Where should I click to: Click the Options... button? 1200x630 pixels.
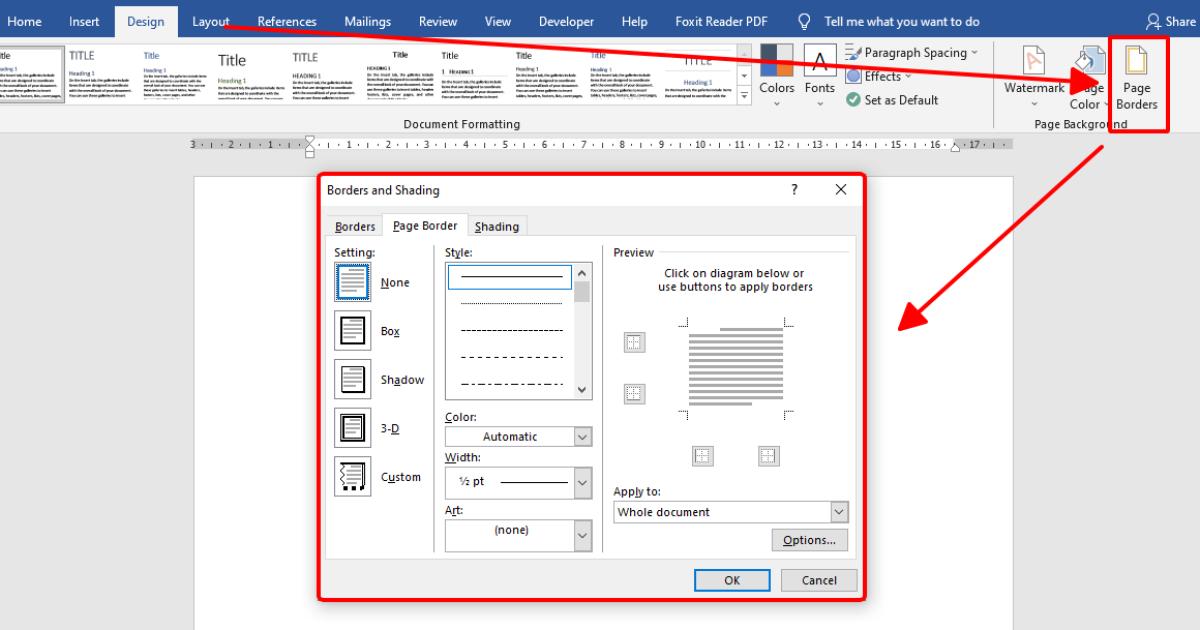click(809, 540)
